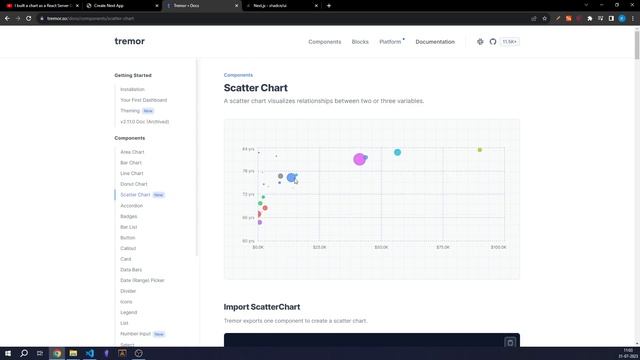Open Line Chart component page

point(132,173)
